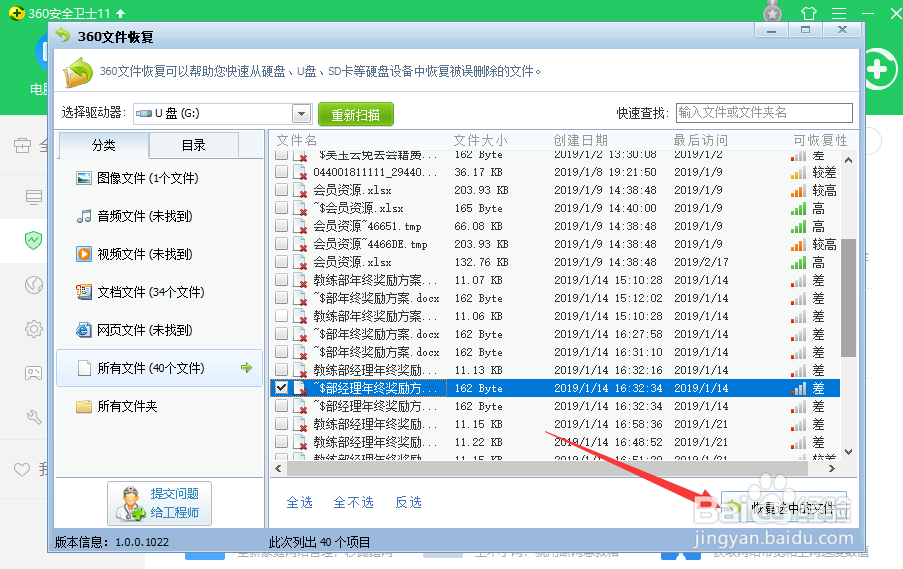Check the 132.76 KB 会员资源.xlsx file
The width and height of the screenshot is (903, 569).
click(281, 261)
